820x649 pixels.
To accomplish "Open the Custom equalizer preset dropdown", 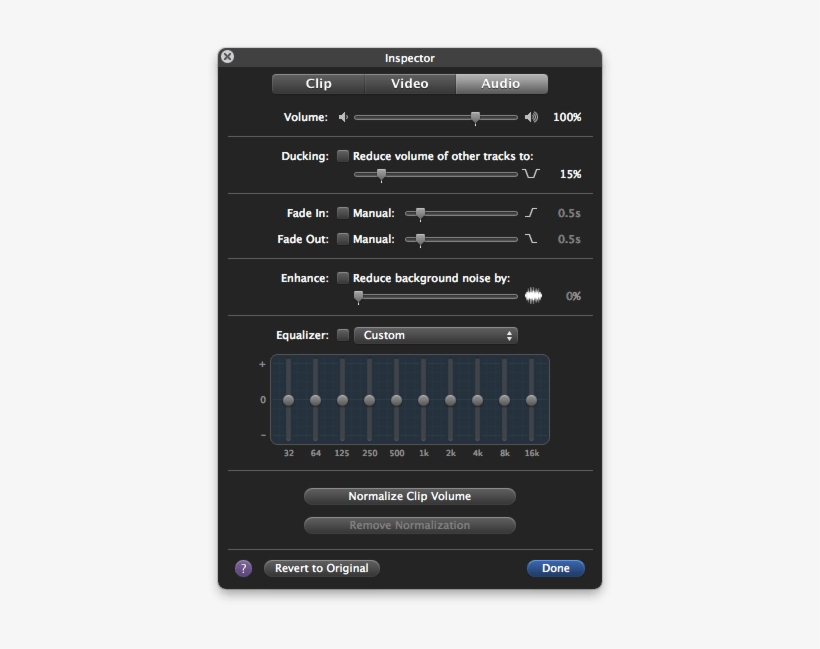I will (436, 335).
